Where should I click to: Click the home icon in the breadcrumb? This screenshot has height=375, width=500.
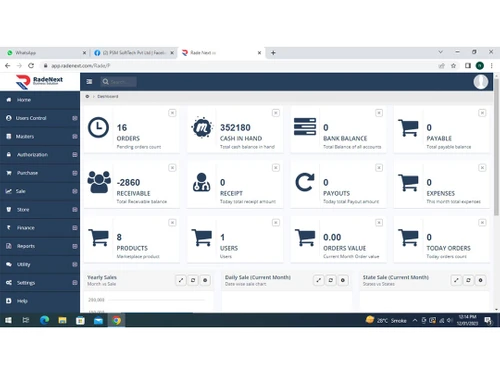87,96
